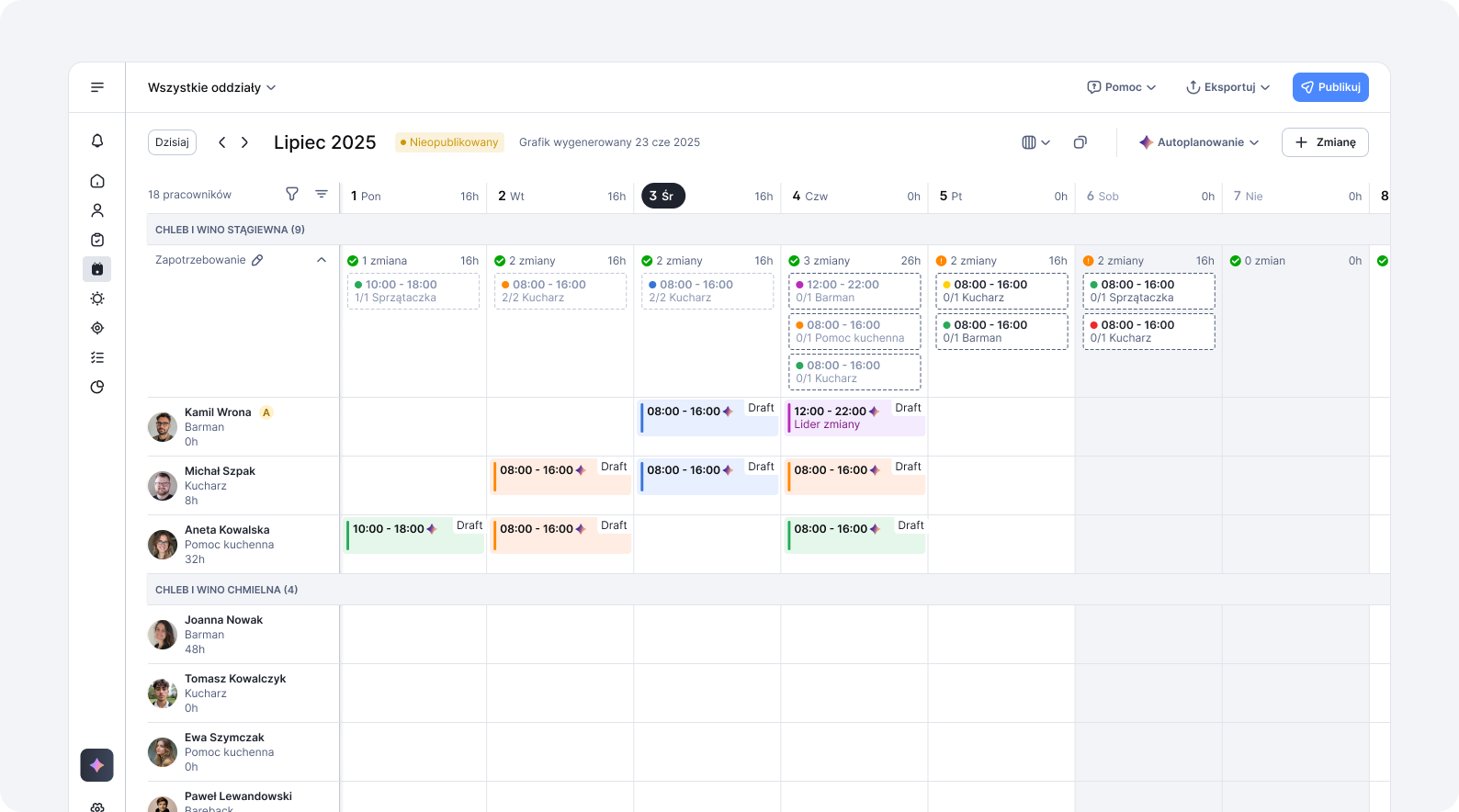Collapse the Zapotrzebowanie row chevron
This screenshot has height=812, width=1459.
click(x=322, y=260)
